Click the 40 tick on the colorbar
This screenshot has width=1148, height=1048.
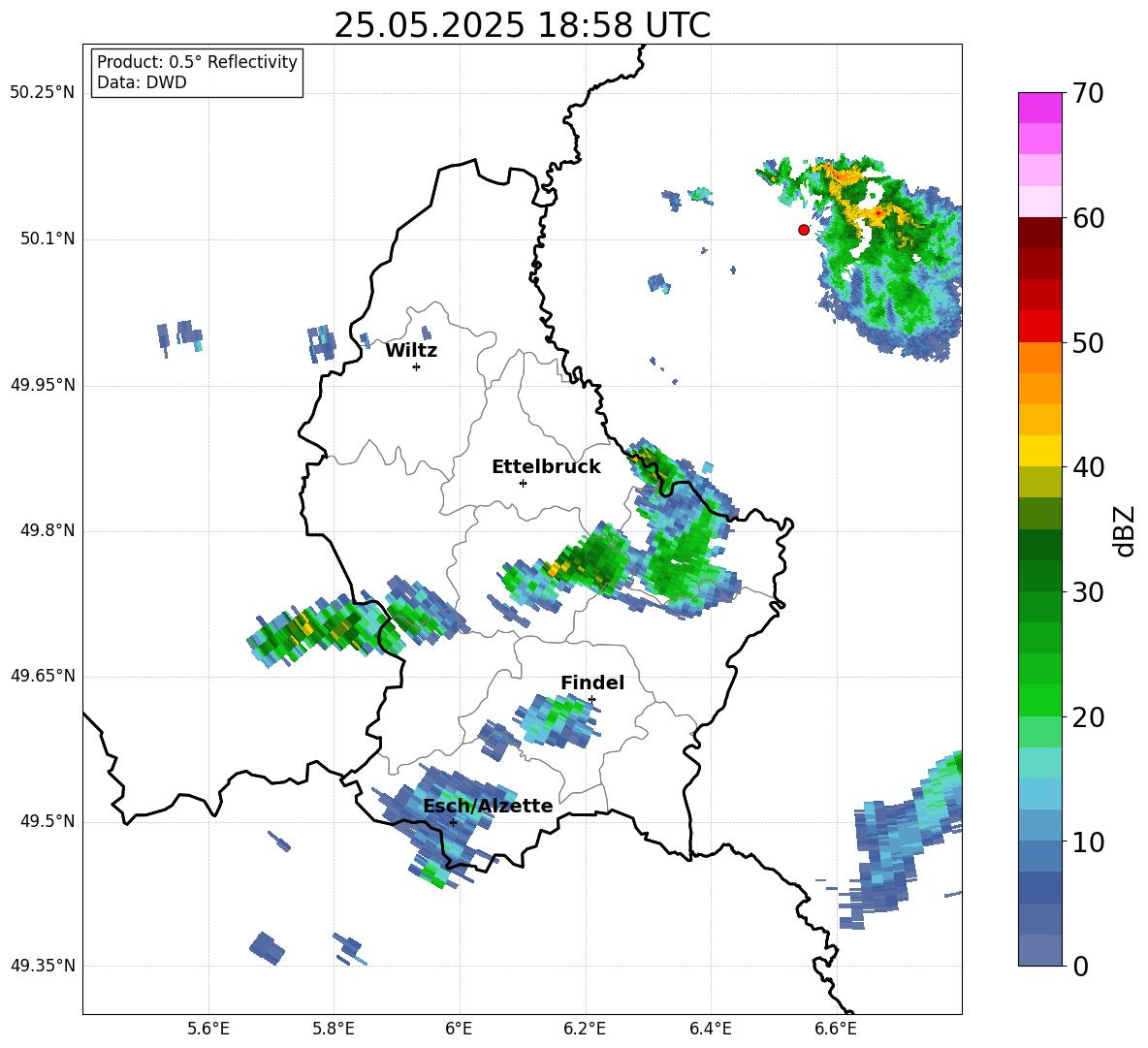click(x=1088, y=467)
